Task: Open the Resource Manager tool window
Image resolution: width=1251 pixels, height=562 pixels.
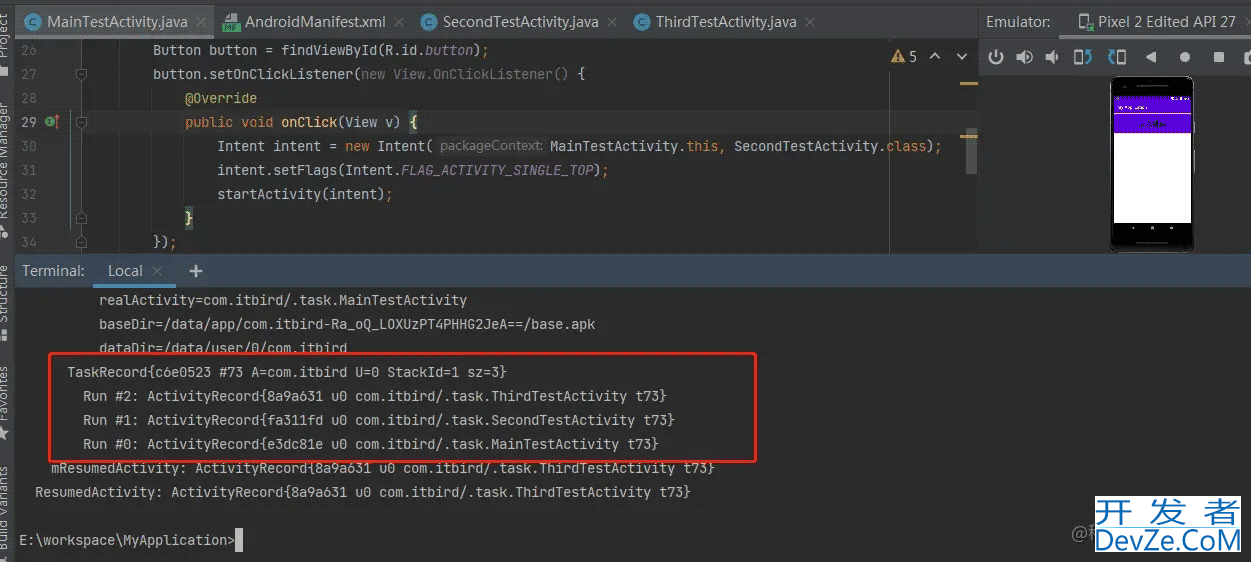Action: point(7,170)
